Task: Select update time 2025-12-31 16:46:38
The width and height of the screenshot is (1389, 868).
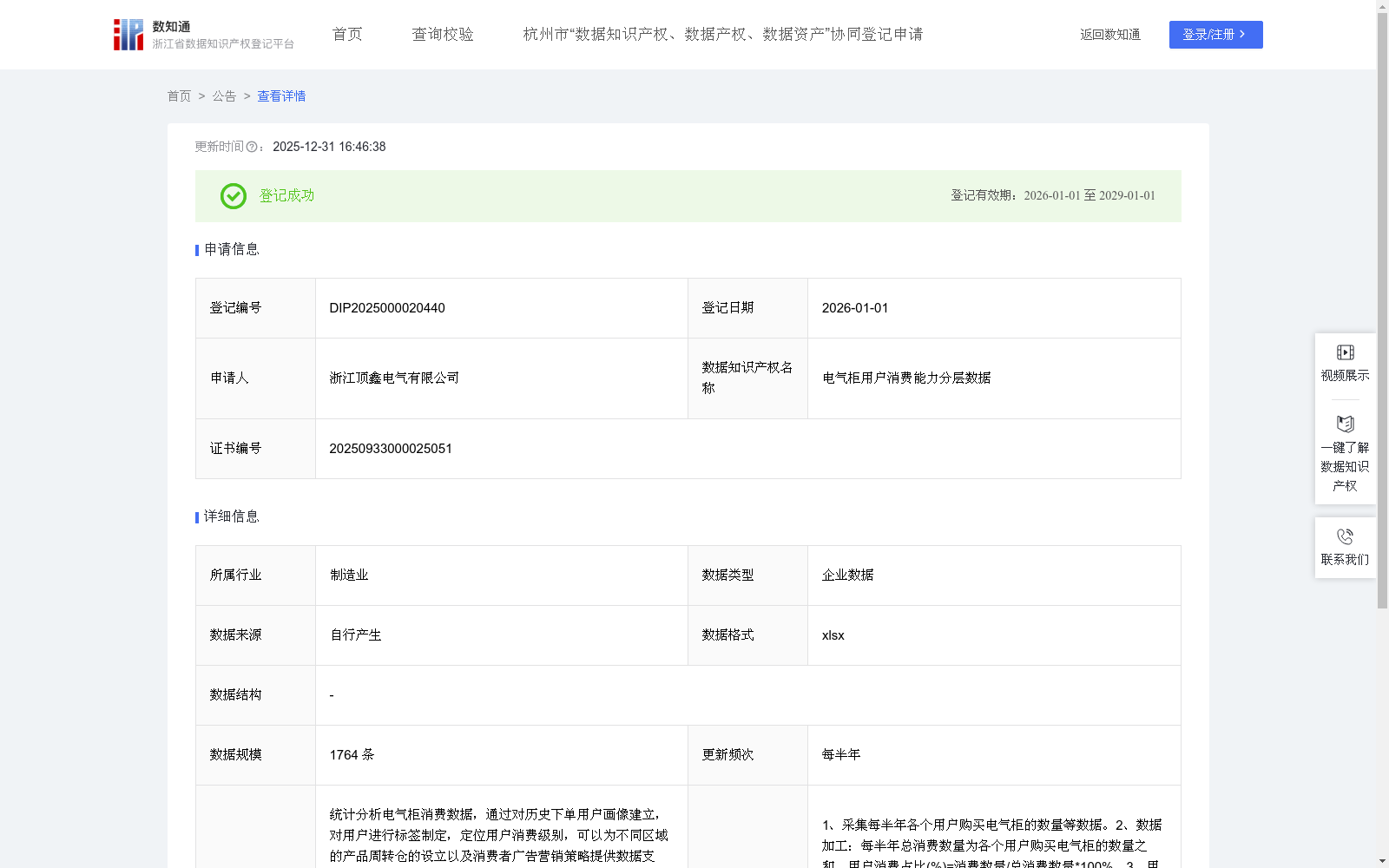Action: coord(329,147)
